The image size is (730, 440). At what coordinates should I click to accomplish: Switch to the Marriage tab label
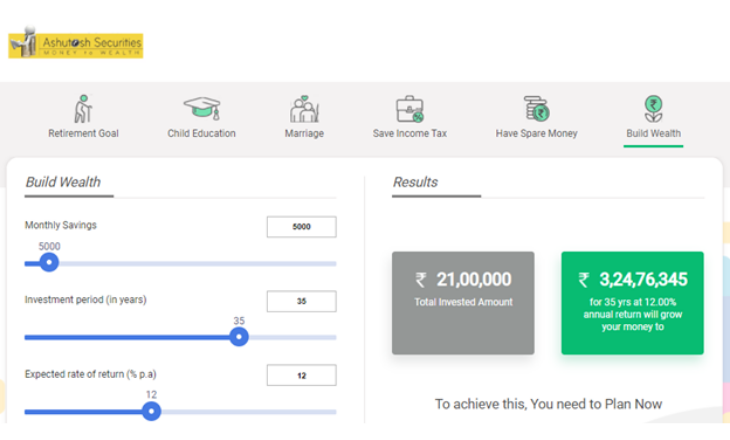tap(304, 134)
